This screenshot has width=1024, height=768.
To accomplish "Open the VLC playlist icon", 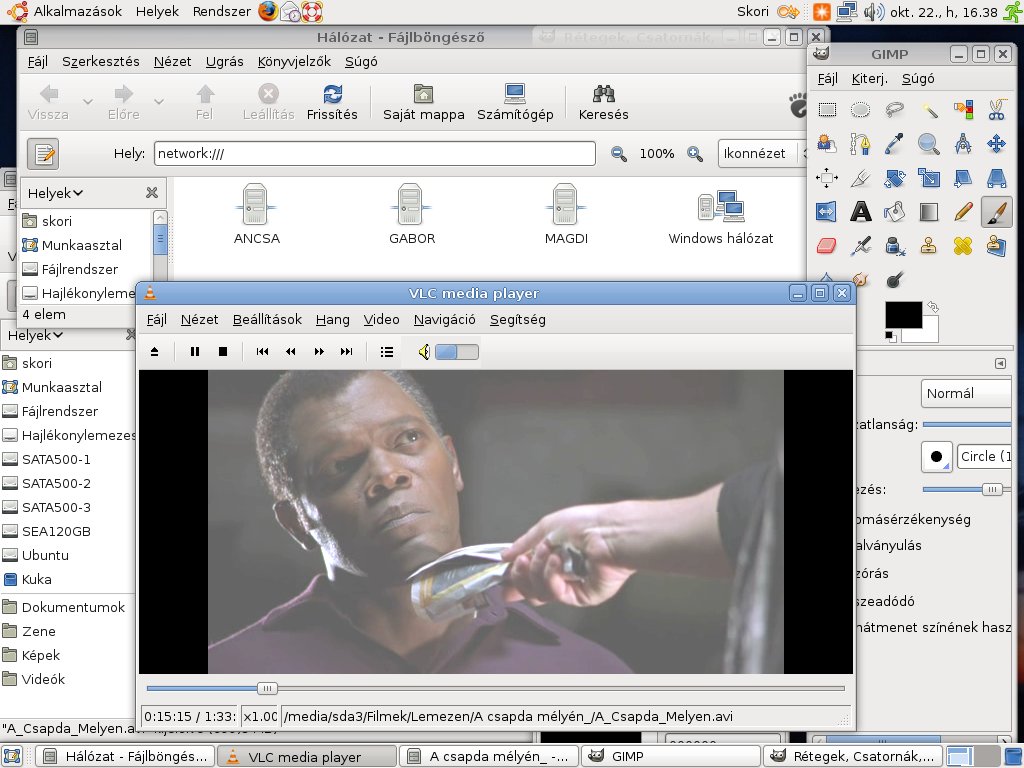I will click(x=387, y=351).
